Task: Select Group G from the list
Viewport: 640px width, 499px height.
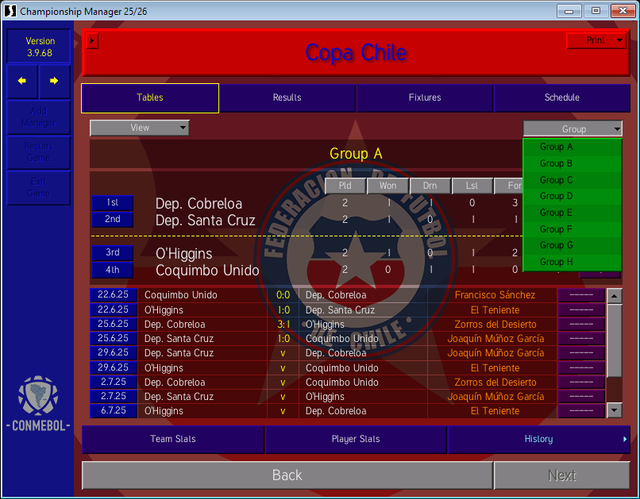Action: (572, 245)
